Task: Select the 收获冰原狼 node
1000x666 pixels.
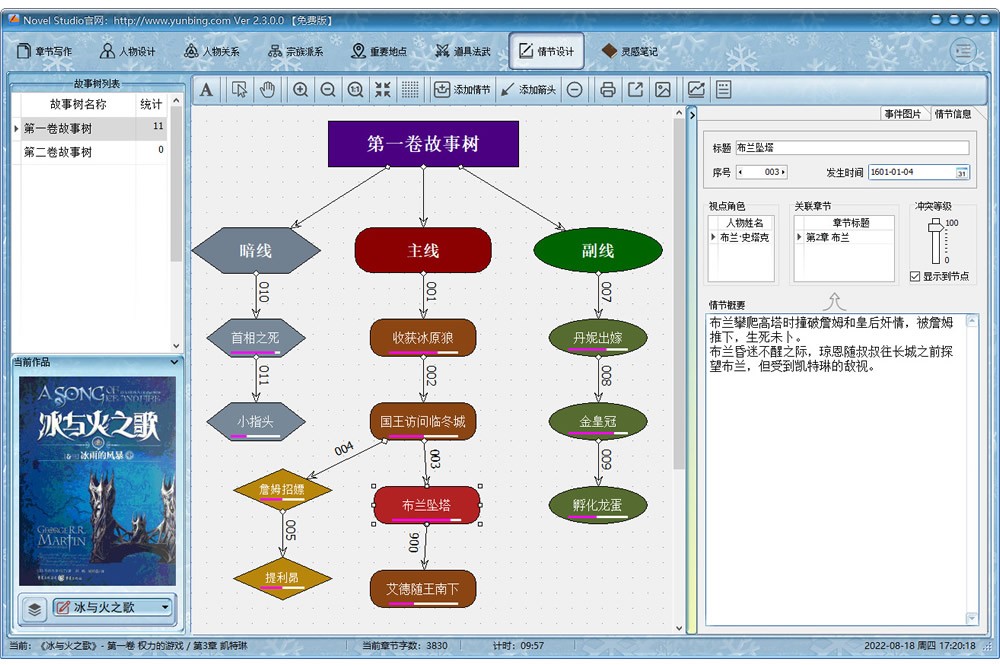Action: (x=423, y=338)
